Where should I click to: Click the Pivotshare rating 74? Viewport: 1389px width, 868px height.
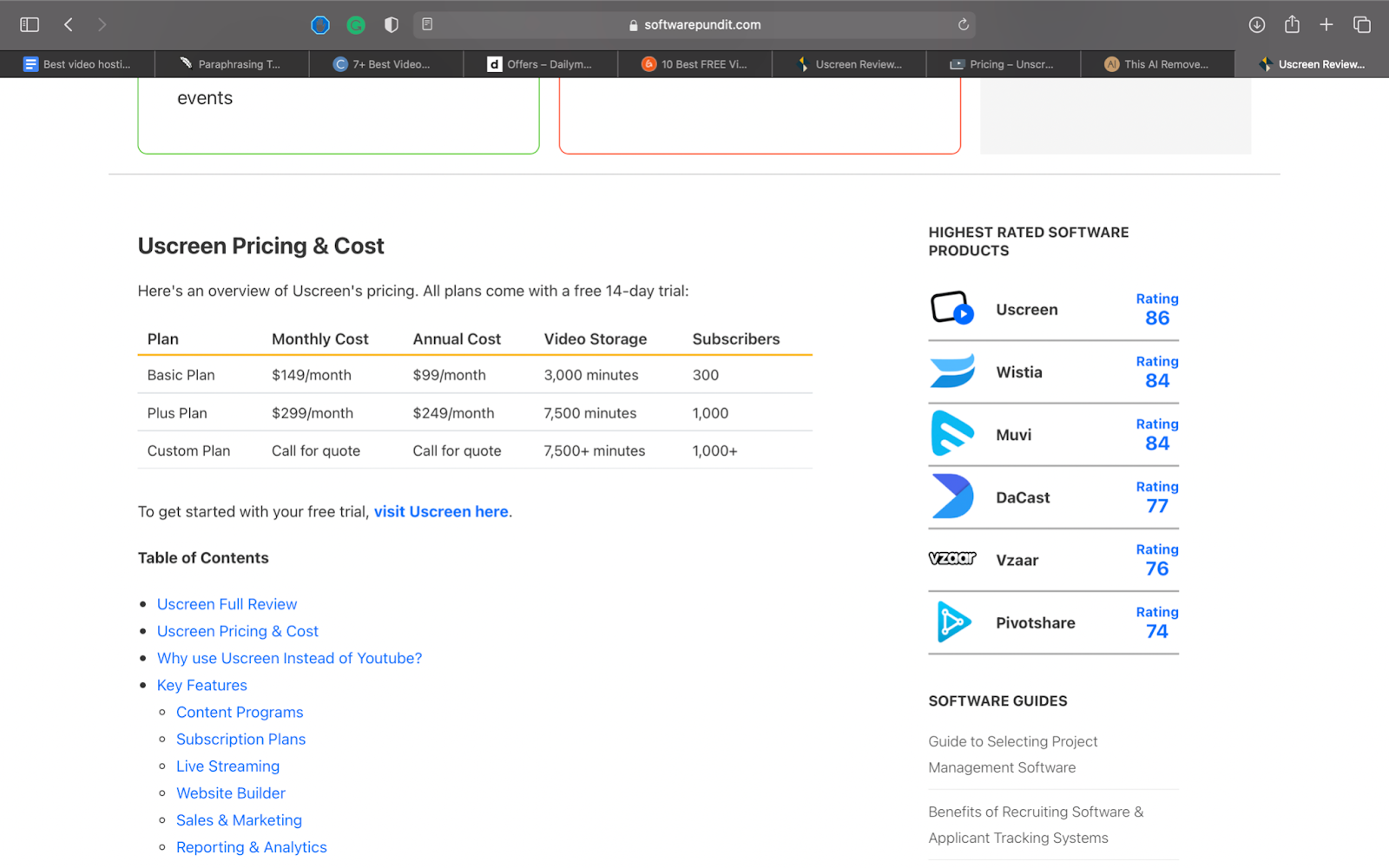click(1157, 631)
